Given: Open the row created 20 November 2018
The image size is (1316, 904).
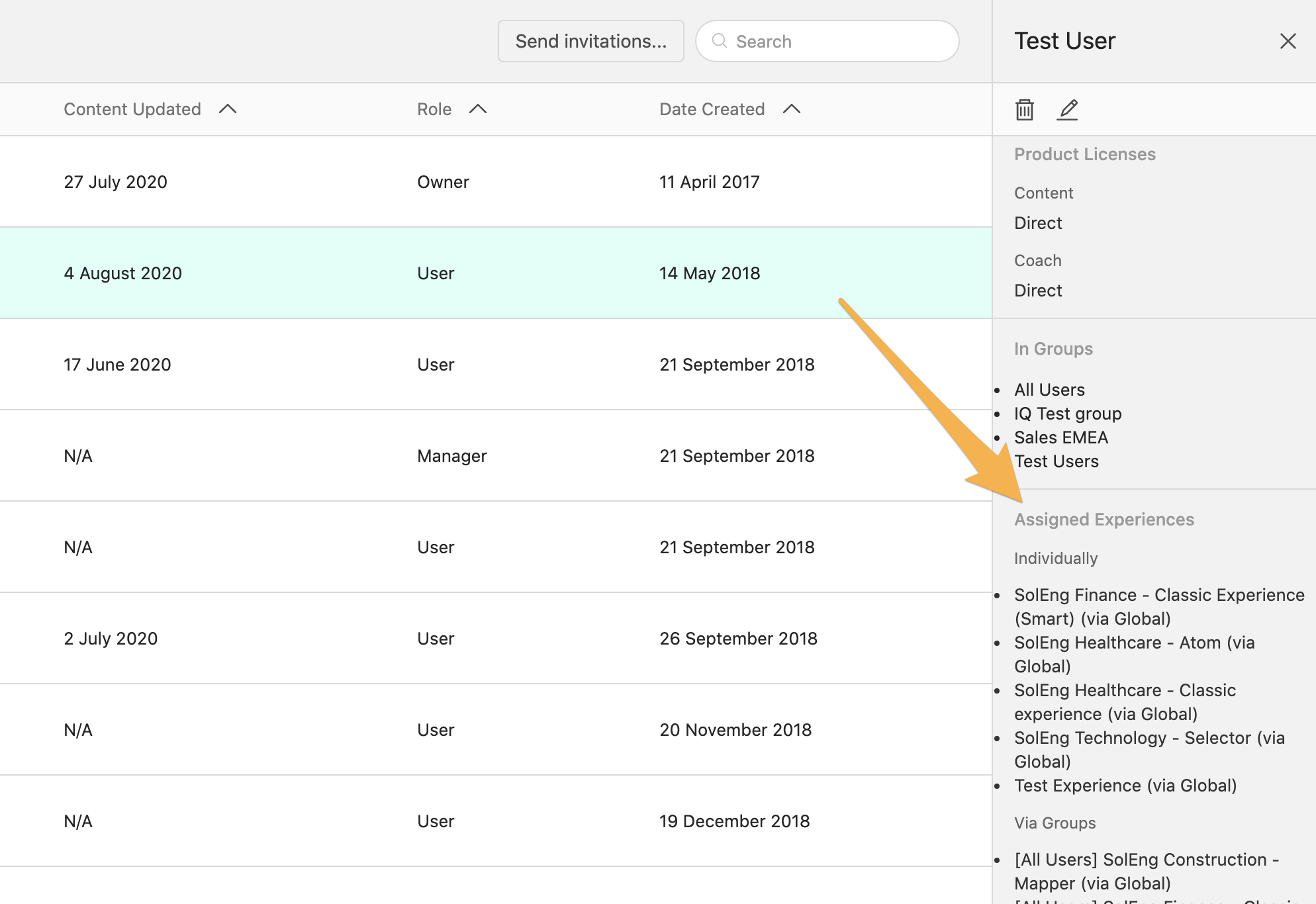Looking at the screenshot, I should click(496, 730).
